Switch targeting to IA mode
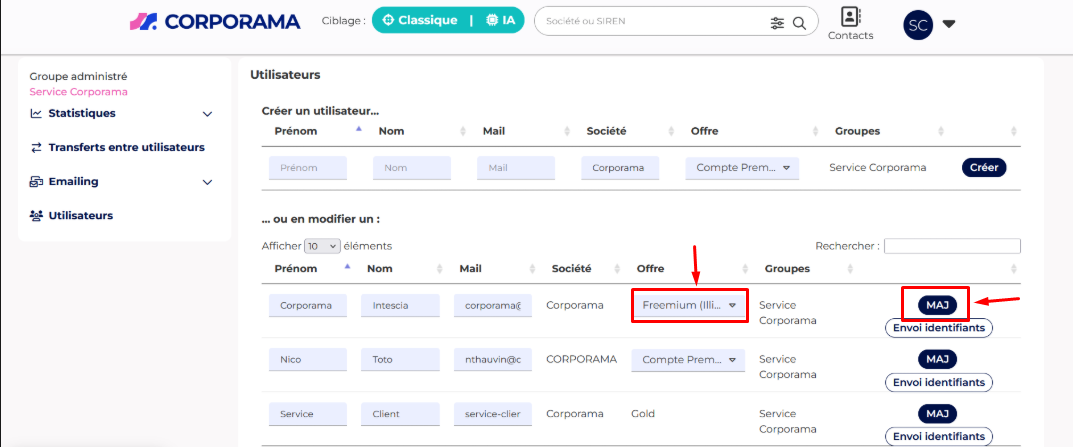This screenshot has width=1073, height=447. (500, 21)
